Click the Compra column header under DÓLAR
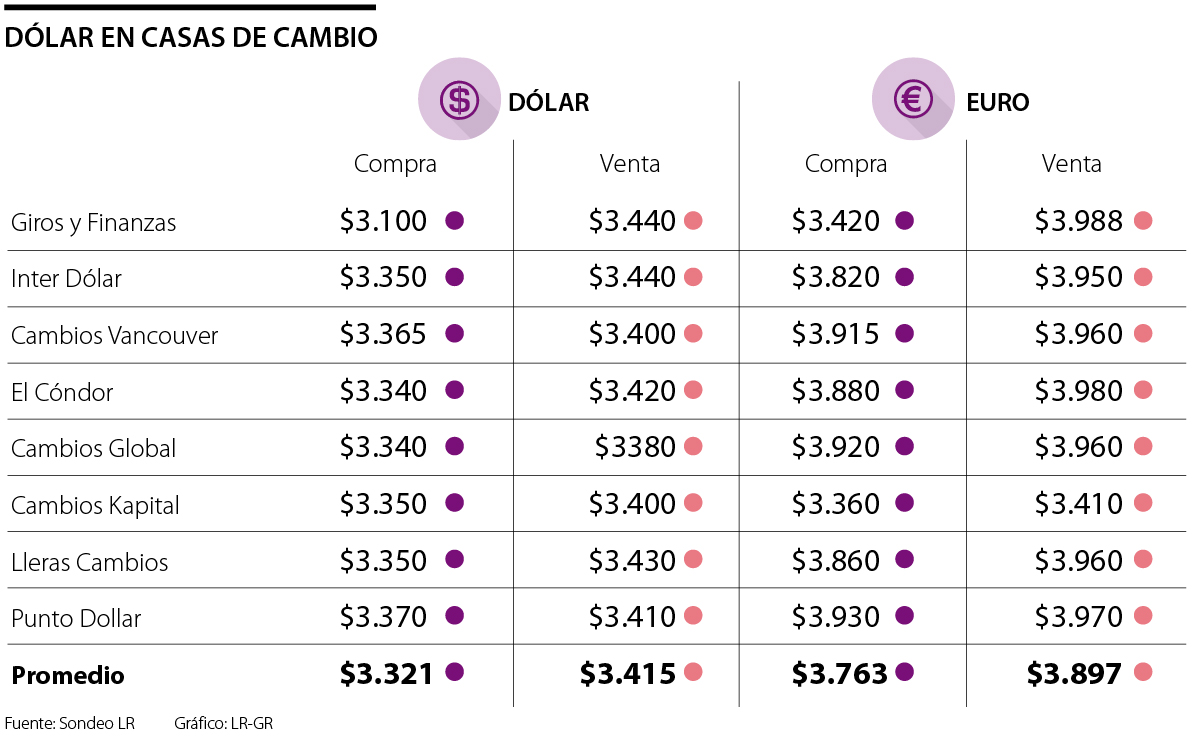This screenshot has height=736, width=1200. click(x=395, y=164)
